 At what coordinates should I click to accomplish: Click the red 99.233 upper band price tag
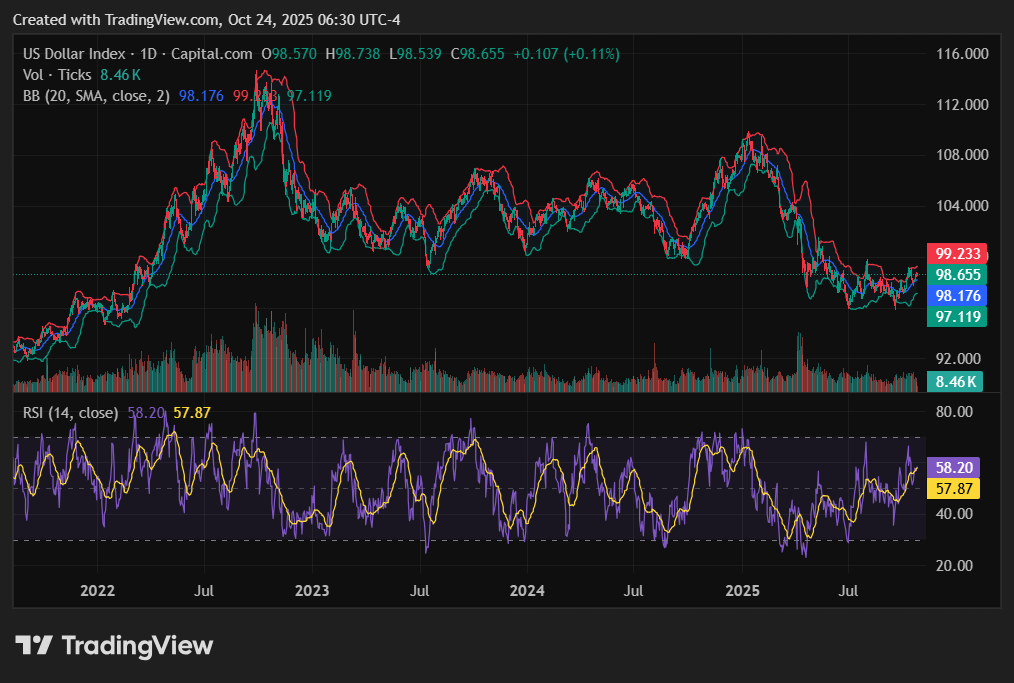coord(957,253)
